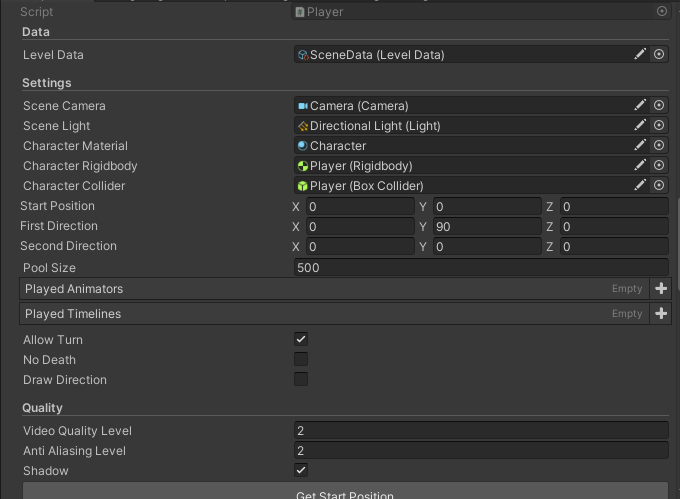Click Start Position Z field
This screenshot has width=680, height=499.
point(614,207)
